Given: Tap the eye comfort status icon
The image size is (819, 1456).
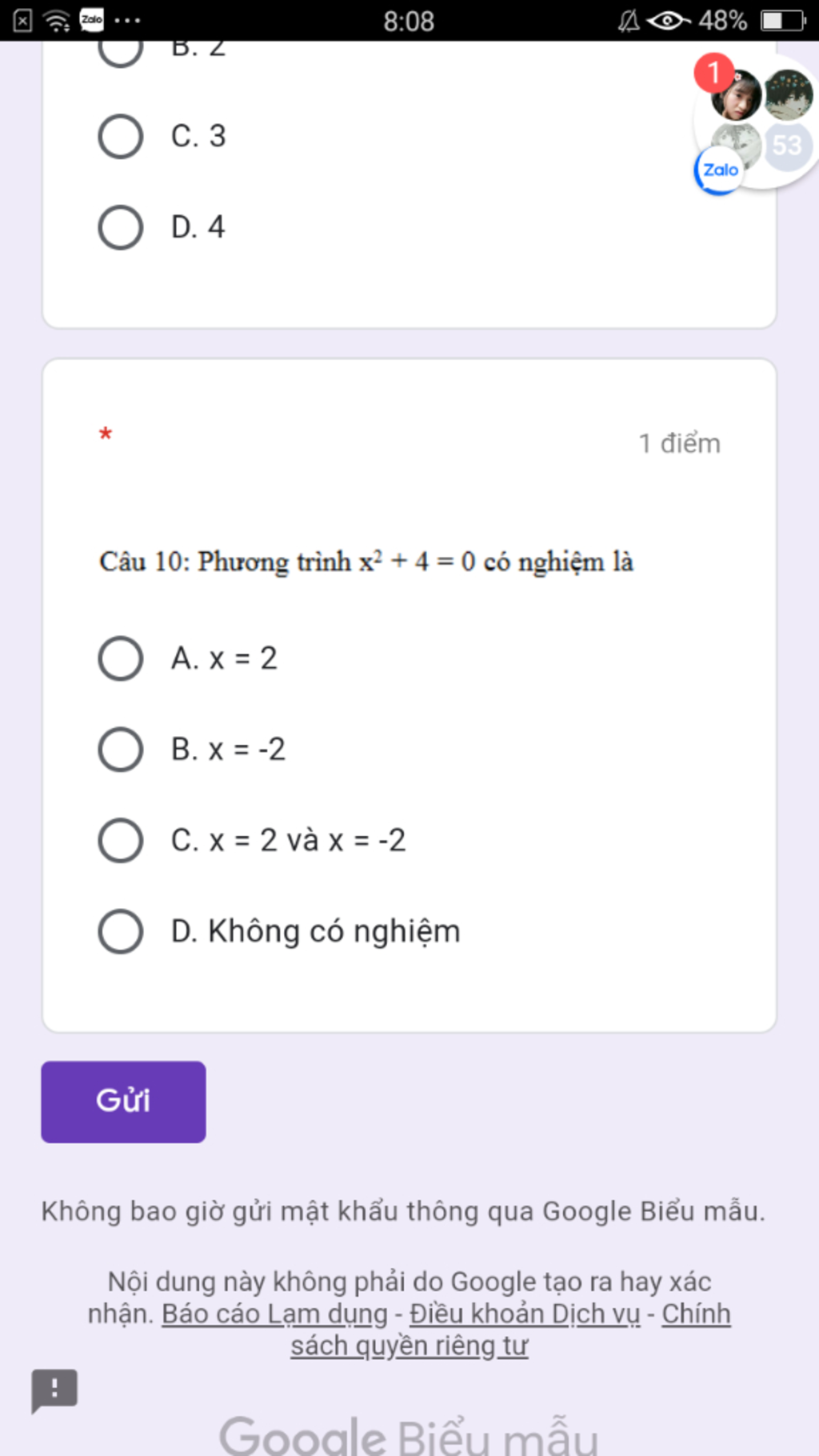Looking at the screenshot, I should point(668,20).
